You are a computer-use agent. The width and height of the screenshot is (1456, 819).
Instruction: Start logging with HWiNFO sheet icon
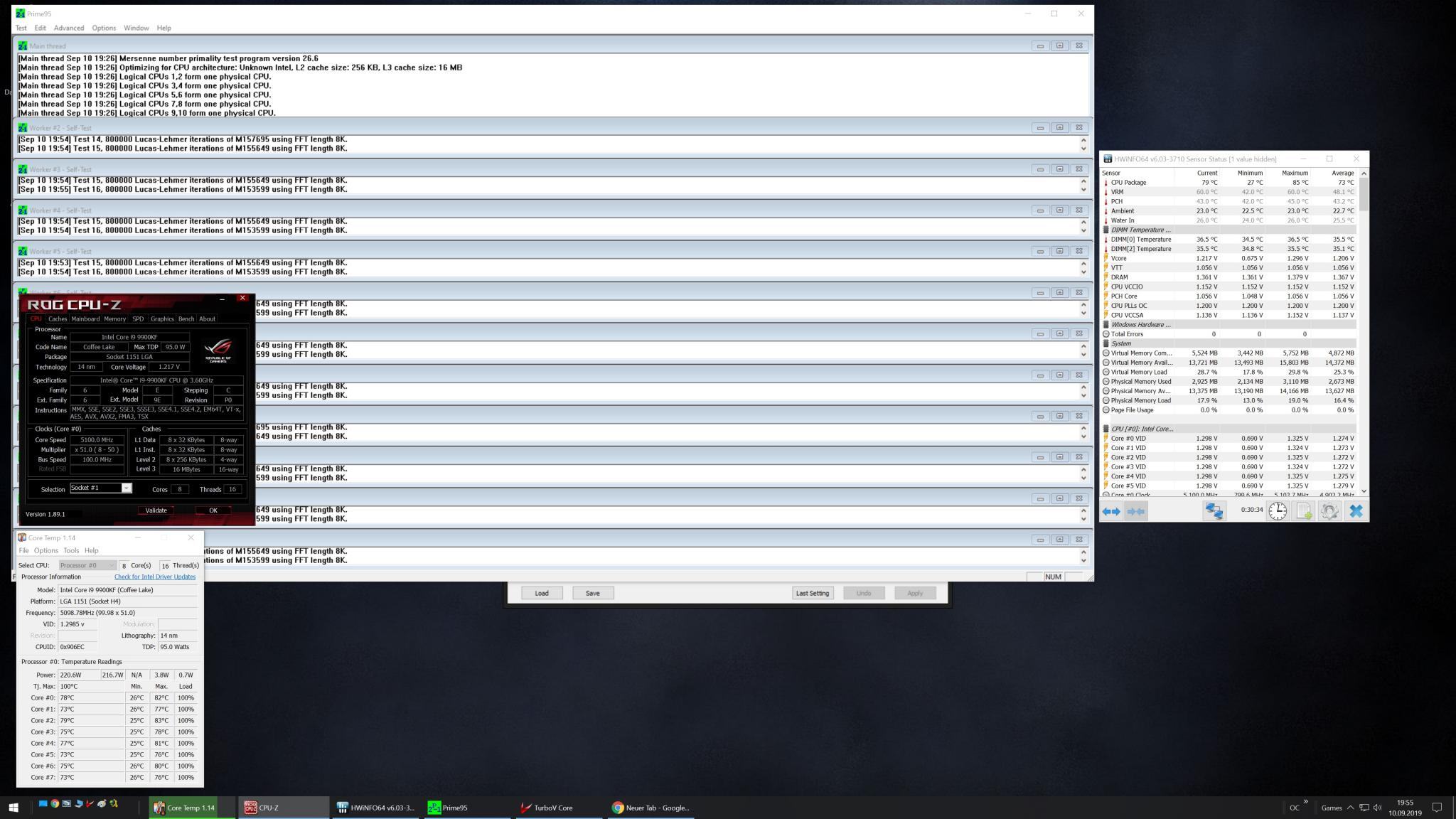tap(1304, 511)
